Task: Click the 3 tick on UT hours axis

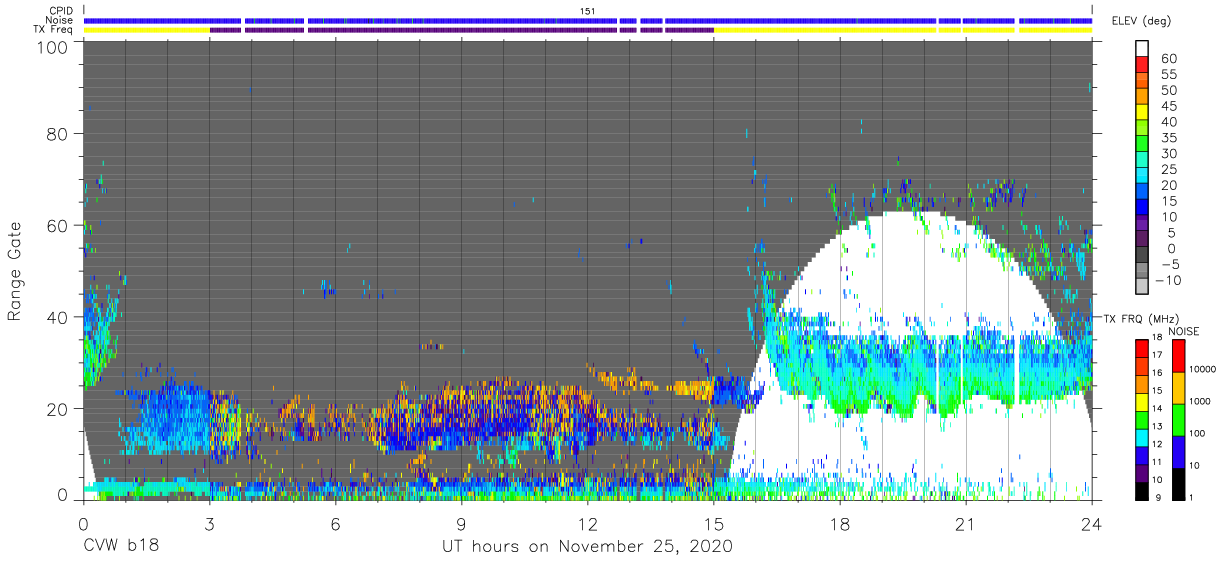Action: pos(209,524)
